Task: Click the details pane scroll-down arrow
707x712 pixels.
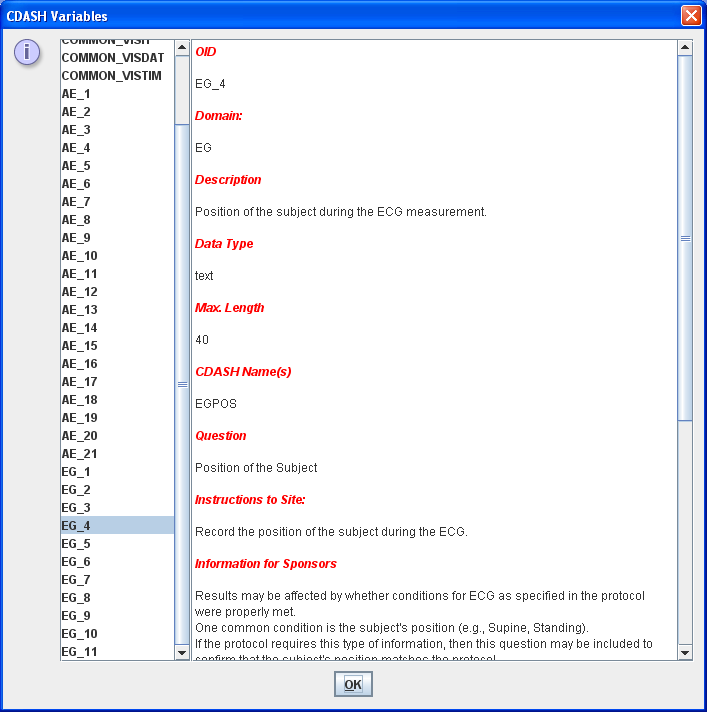Action: coord(685,652)
